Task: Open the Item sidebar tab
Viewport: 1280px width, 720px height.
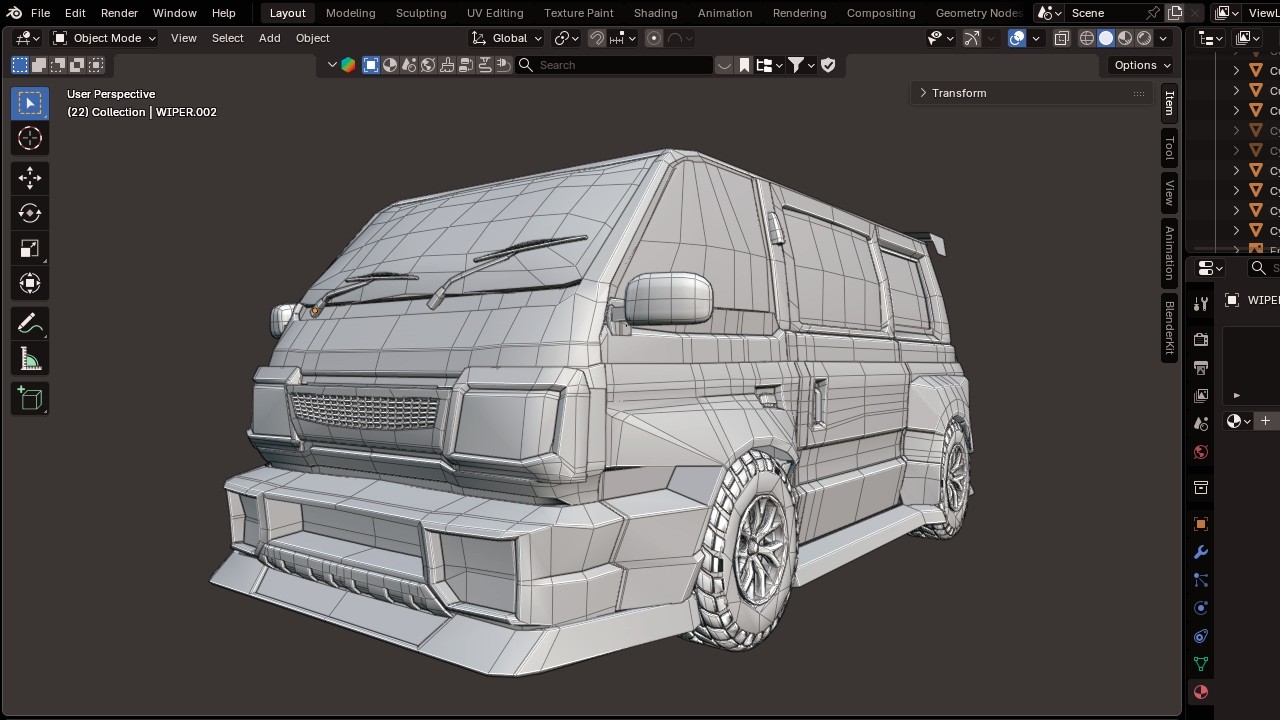Action: 1169,102
